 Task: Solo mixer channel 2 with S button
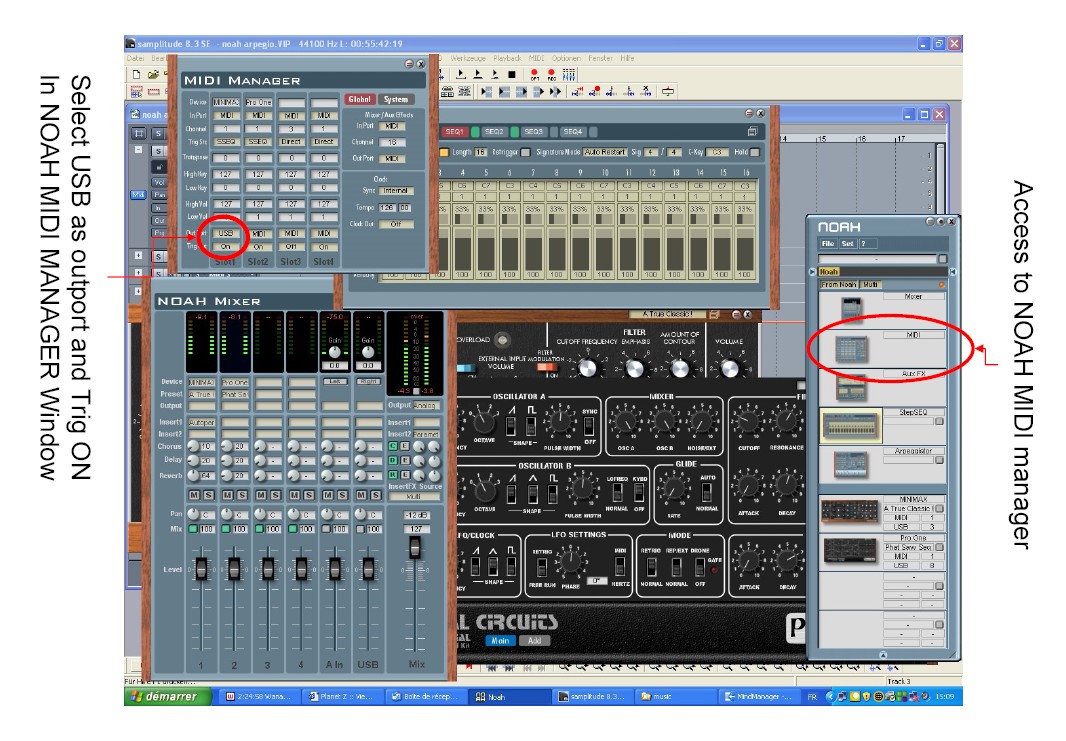click(242, 495)
